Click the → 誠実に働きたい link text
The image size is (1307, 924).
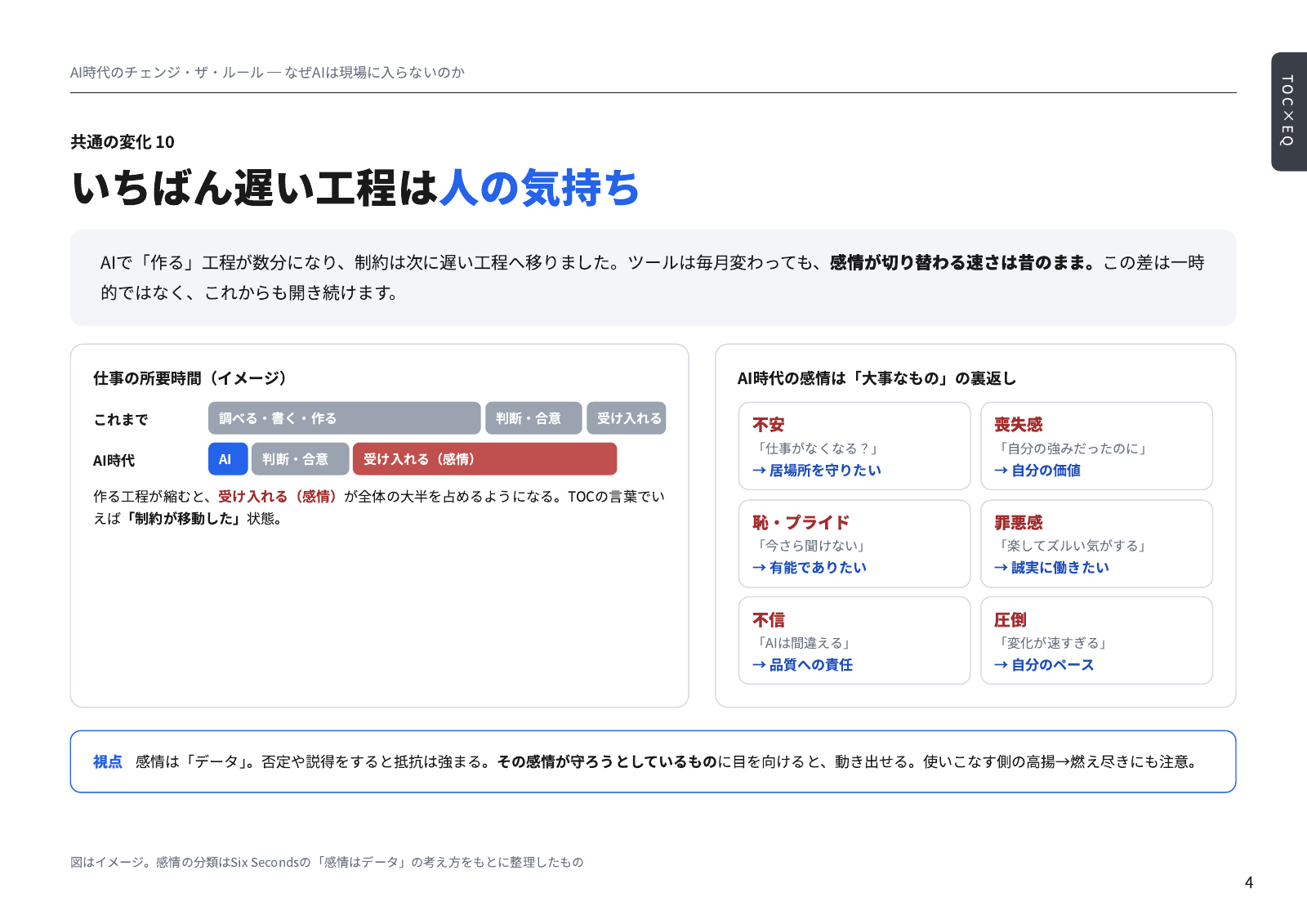click(1052, 568)
